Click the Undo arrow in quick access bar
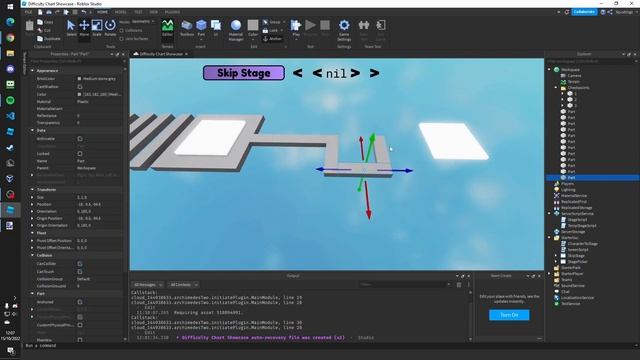 [84, 12]
